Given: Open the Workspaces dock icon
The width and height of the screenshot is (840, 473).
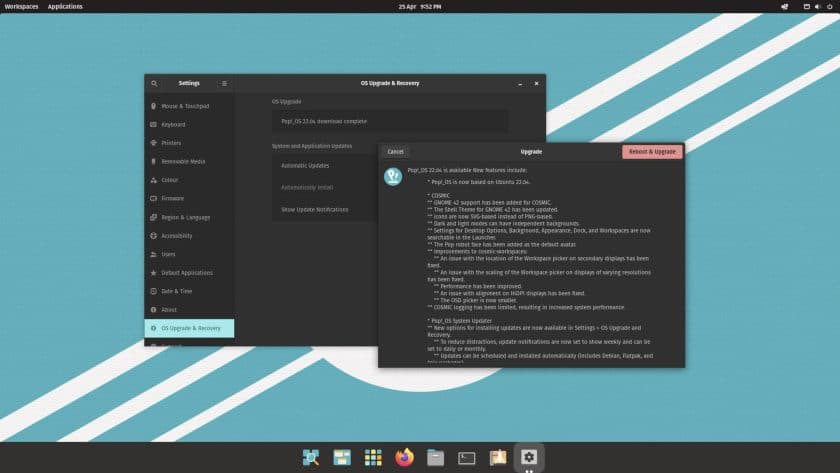Looking at the screenshot, I should pyautogui.click(x=342, y=457).
